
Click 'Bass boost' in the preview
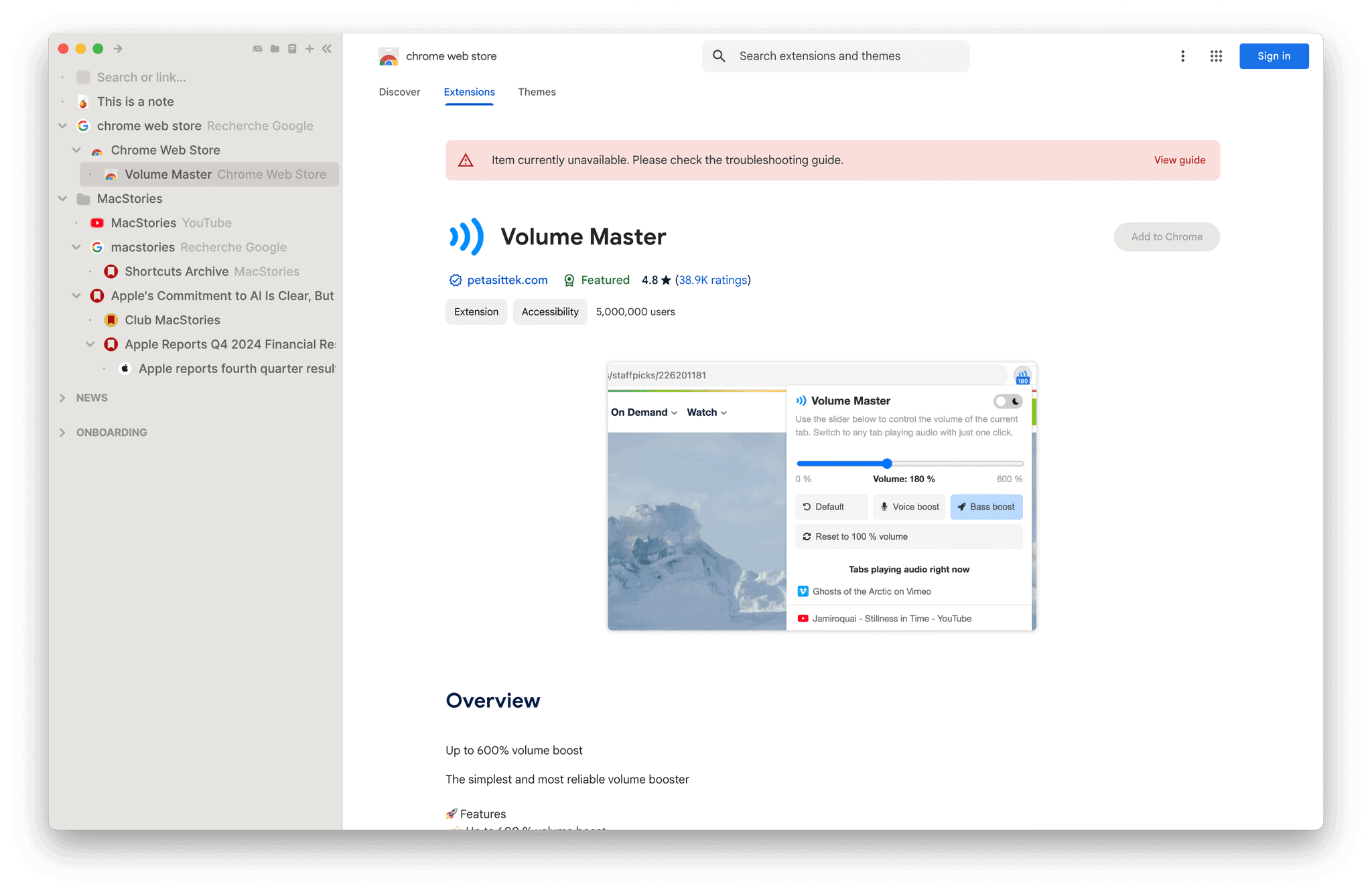[986, 507]
